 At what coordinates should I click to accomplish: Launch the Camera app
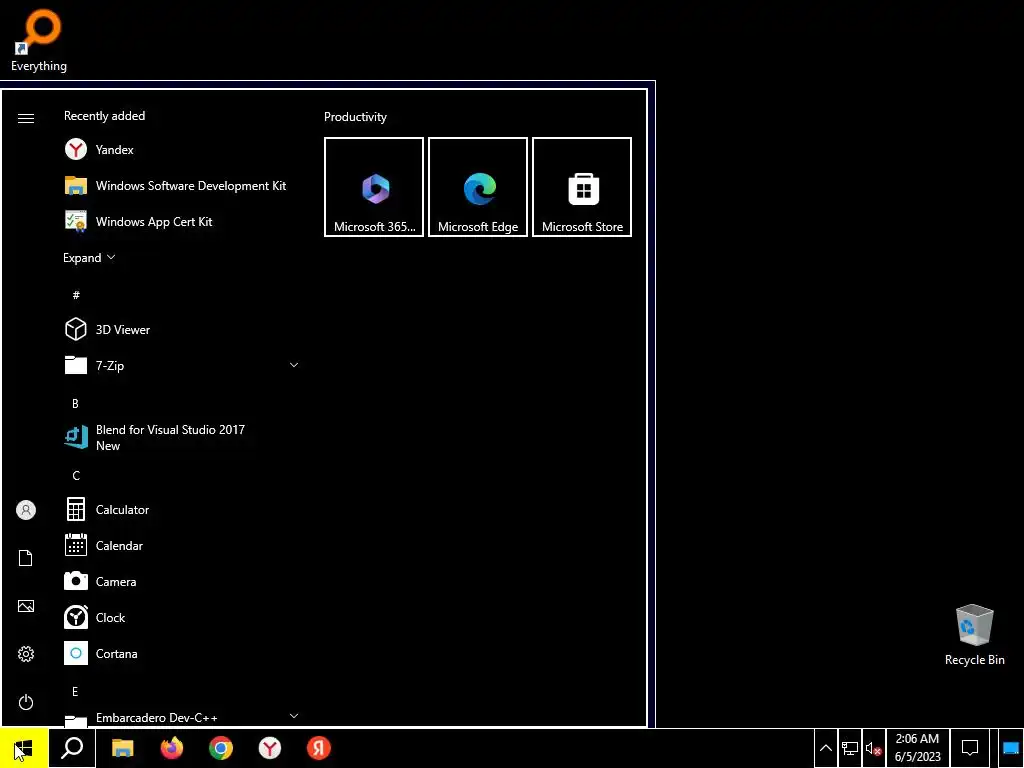(181, 581)
